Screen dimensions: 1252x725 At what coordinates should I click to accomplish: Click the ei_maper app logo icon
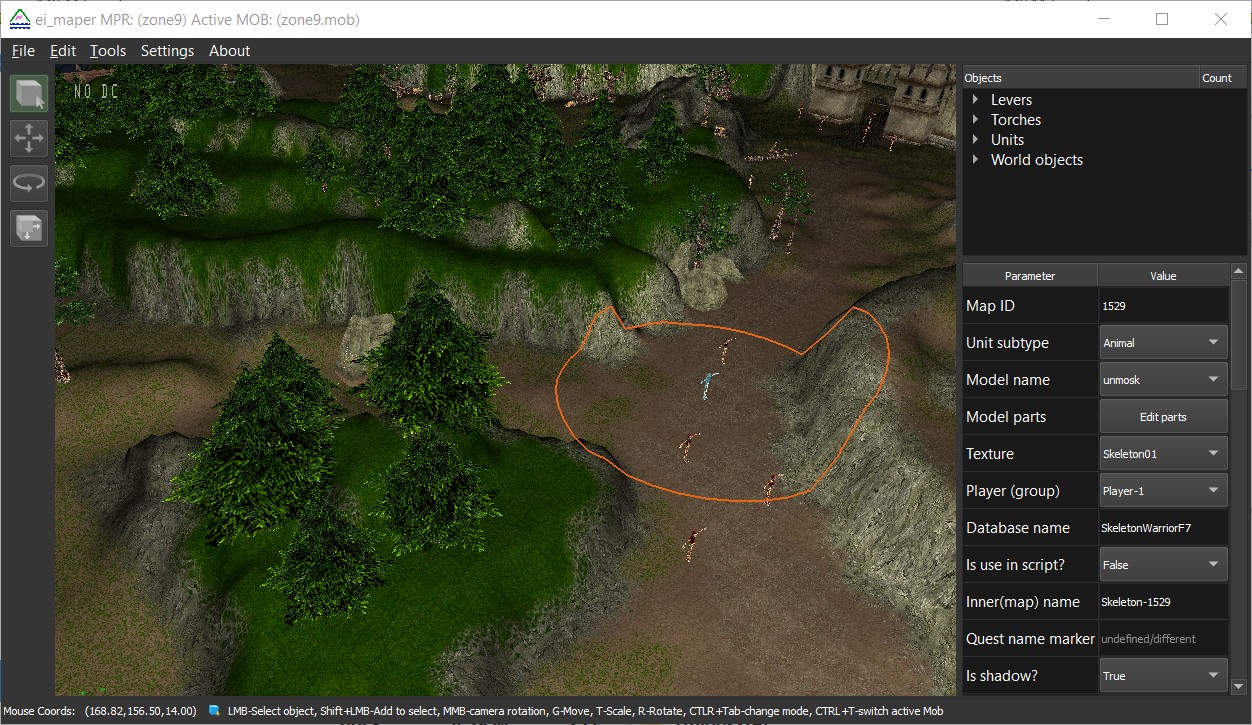19,19
